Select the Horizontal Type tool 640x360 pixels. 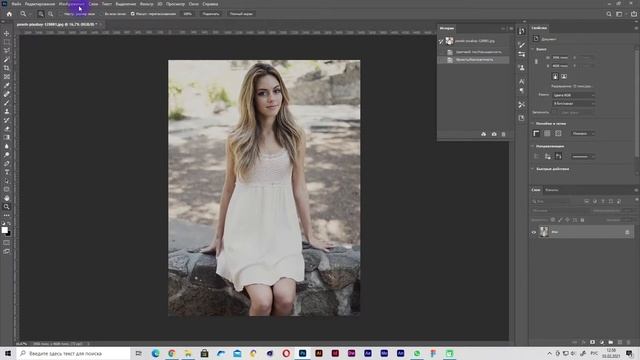[x=7, y=172]
